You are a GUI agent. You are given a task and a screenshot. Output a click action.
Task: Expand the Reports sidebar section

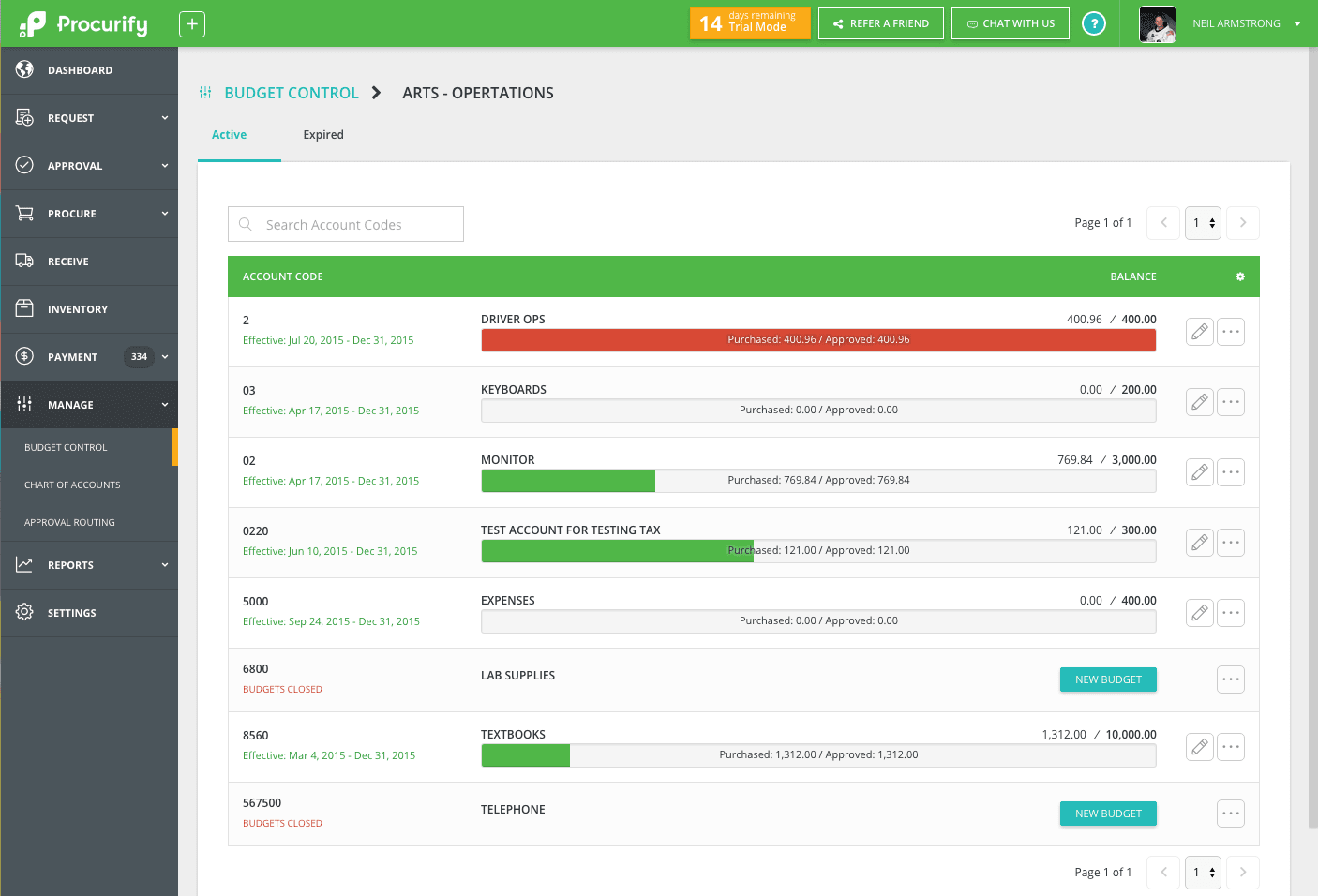[89, 565]
